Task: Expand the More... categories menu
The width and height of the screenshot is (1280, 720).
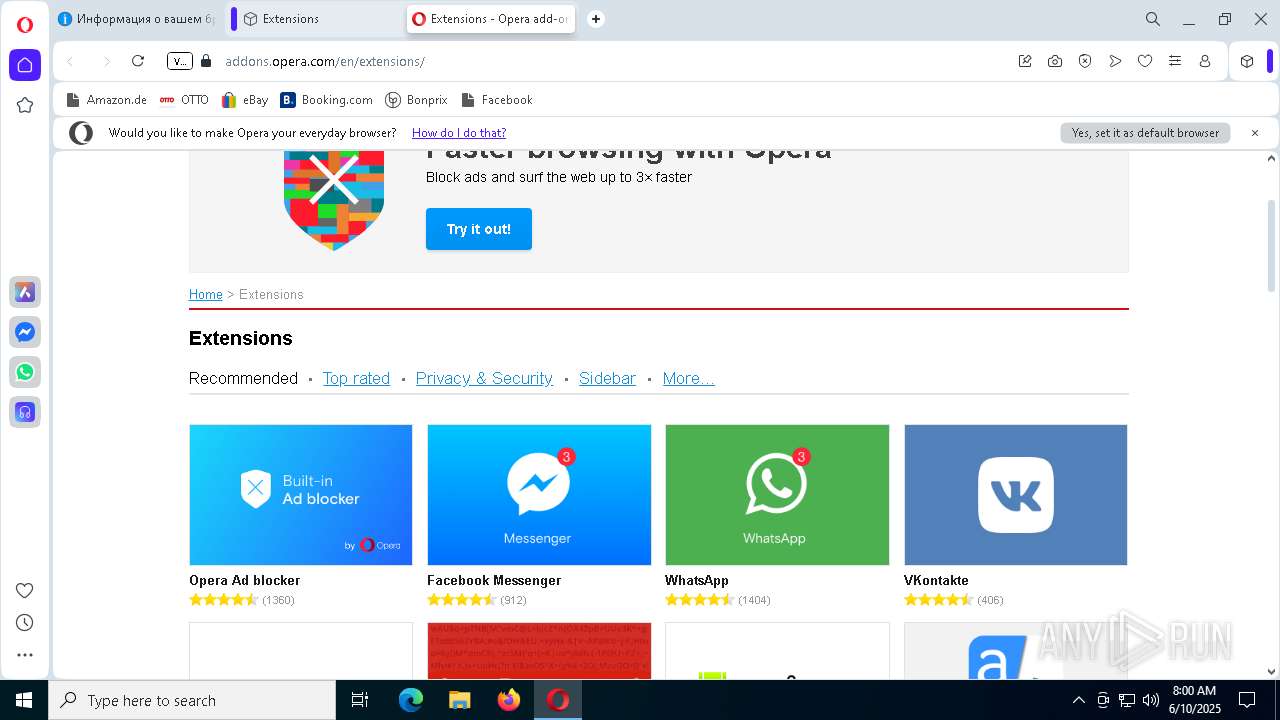Action: coord(688,378)
